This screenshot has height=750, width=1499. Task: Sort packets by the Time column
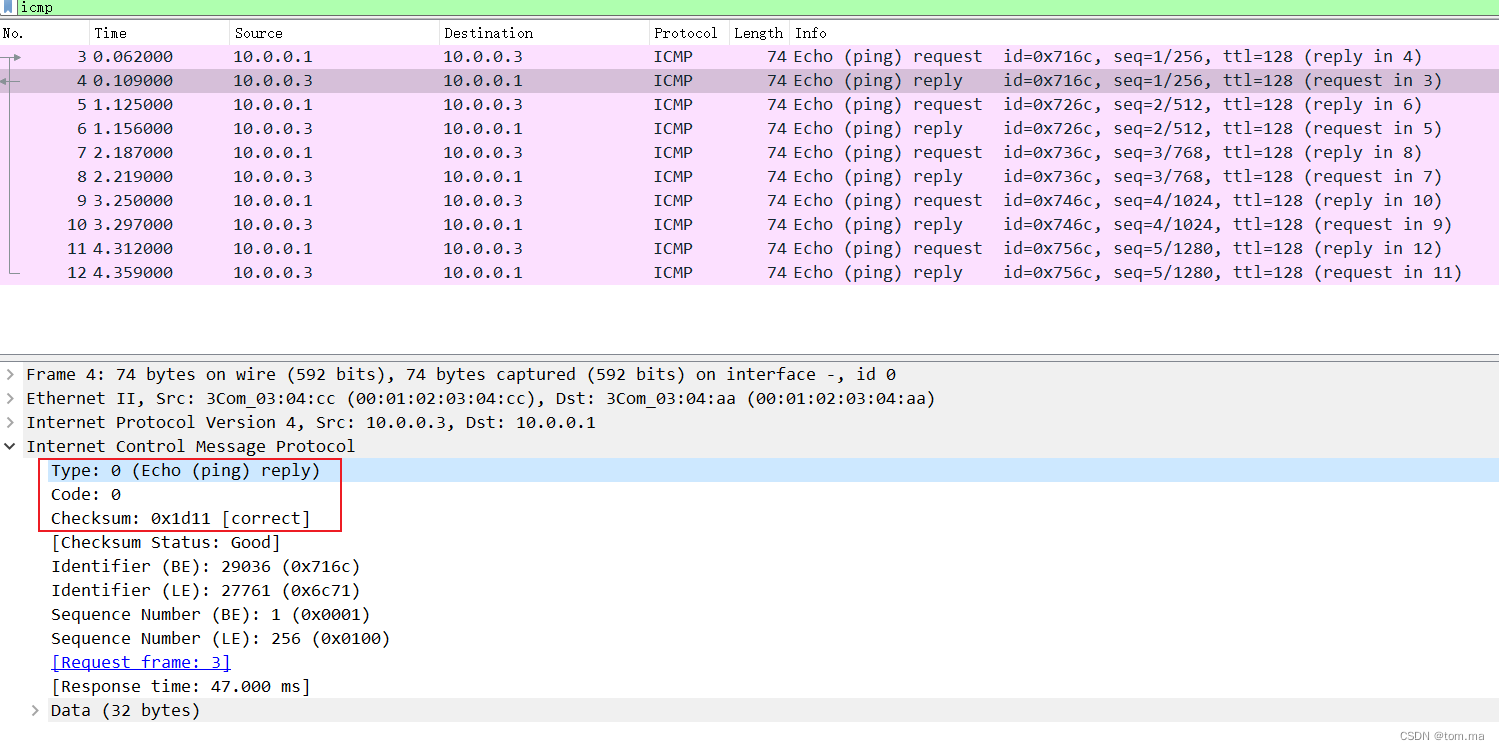pyautogui.click(x=110, y=33)
